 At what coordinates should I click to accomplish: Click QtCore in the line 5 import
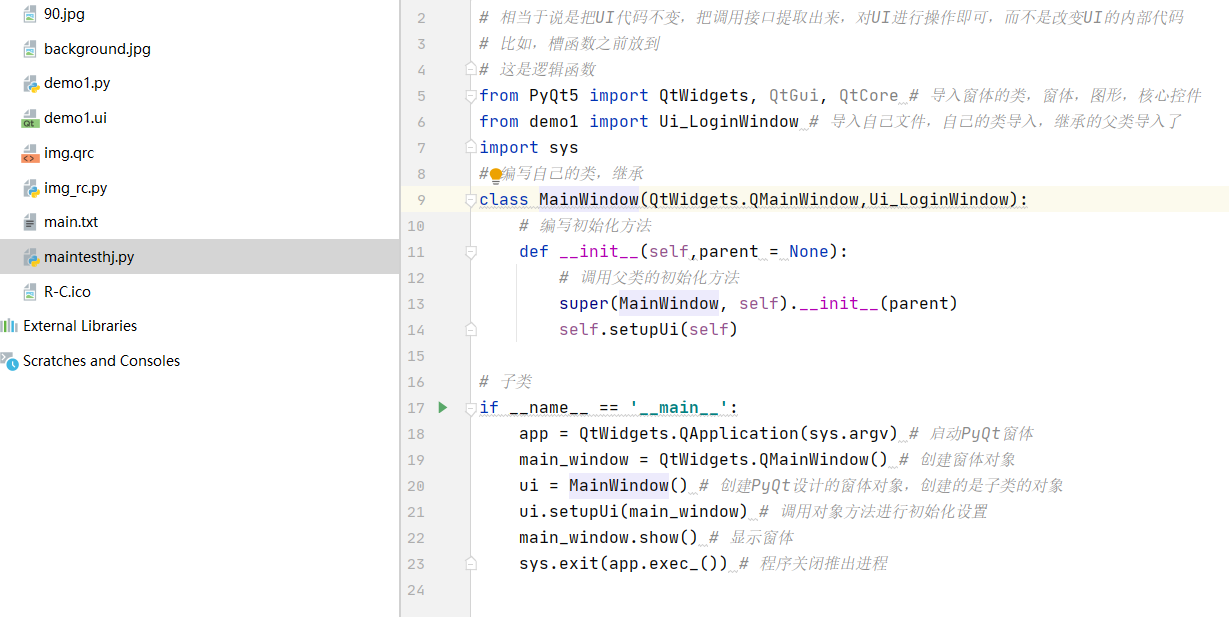869,96
